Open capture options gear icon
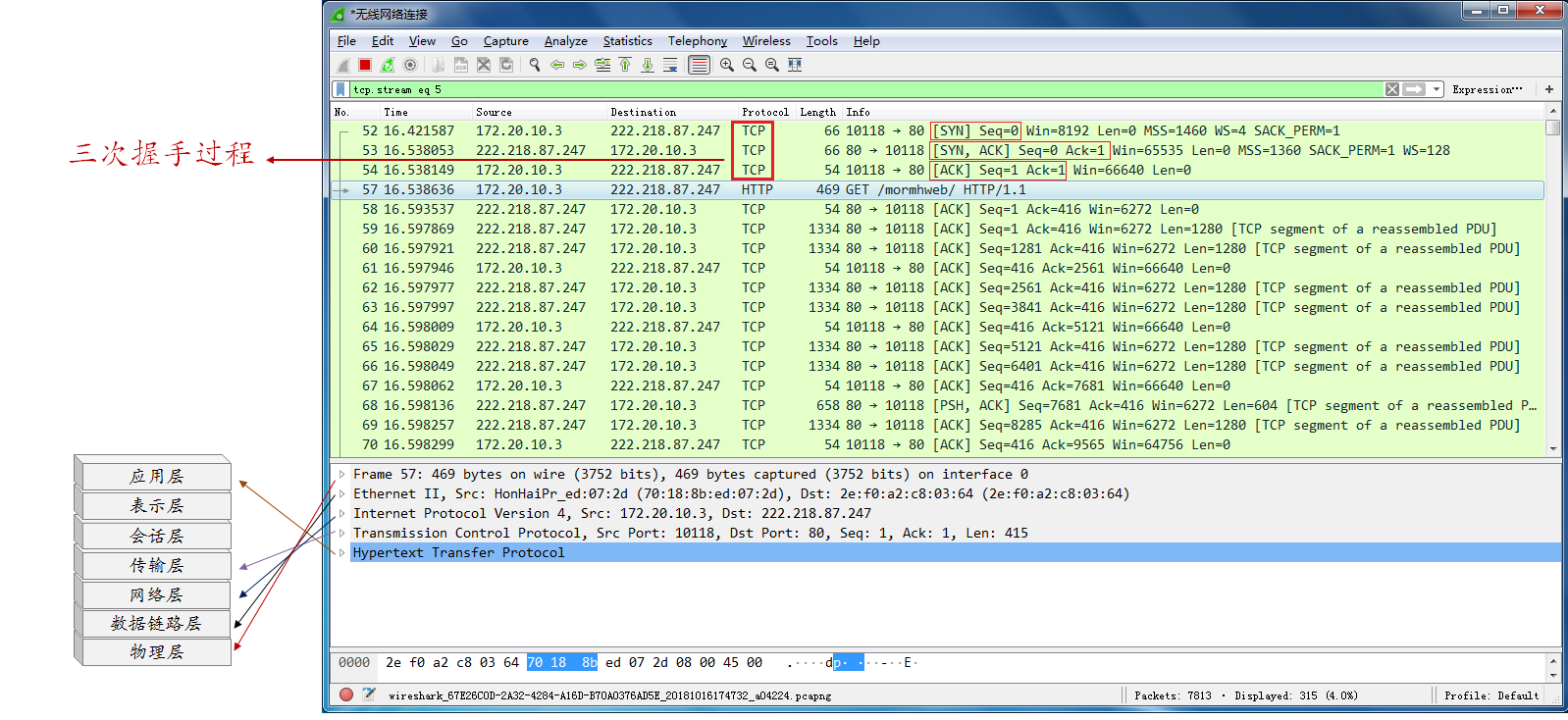This screenshot has height=720, width=1568. pos(410,65)
